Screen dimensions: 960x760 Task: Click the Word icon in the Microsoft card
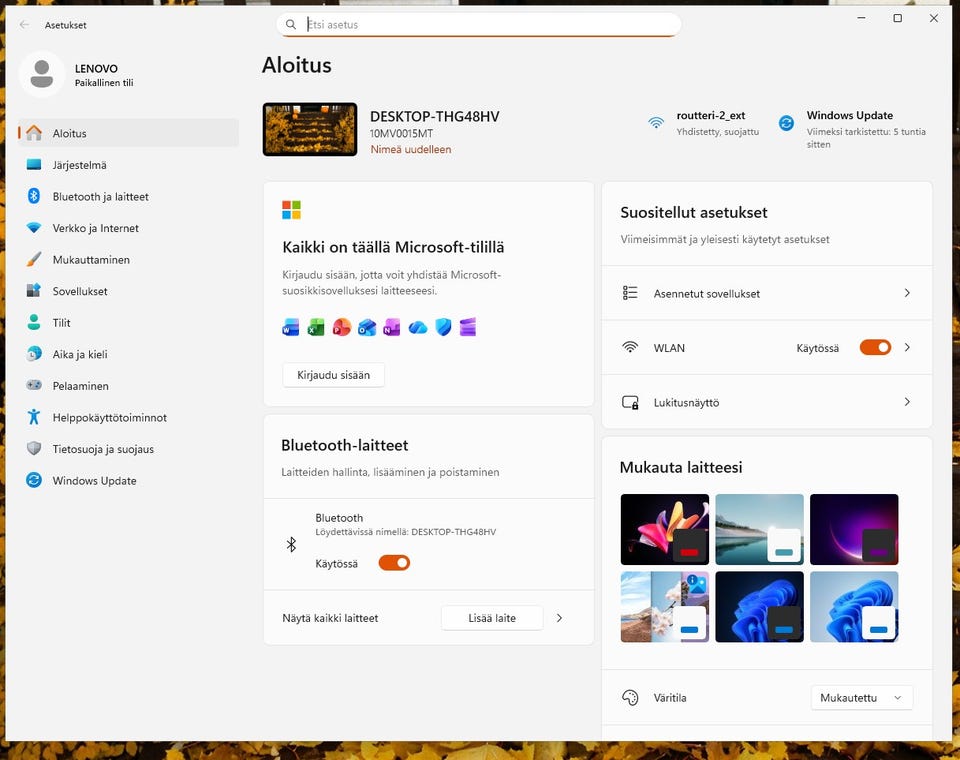(x=290, y=327)
